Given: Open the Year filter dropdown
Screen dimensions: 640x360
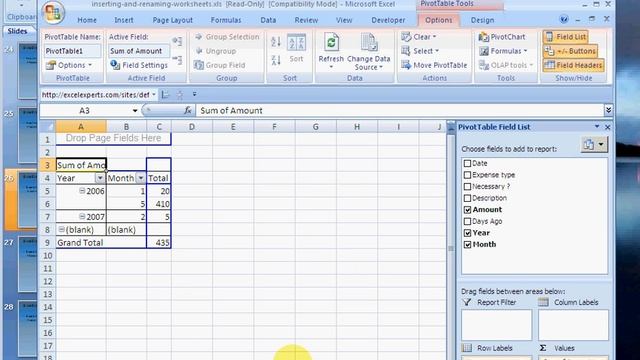Looking at the screenshot, I should (100, 178).
